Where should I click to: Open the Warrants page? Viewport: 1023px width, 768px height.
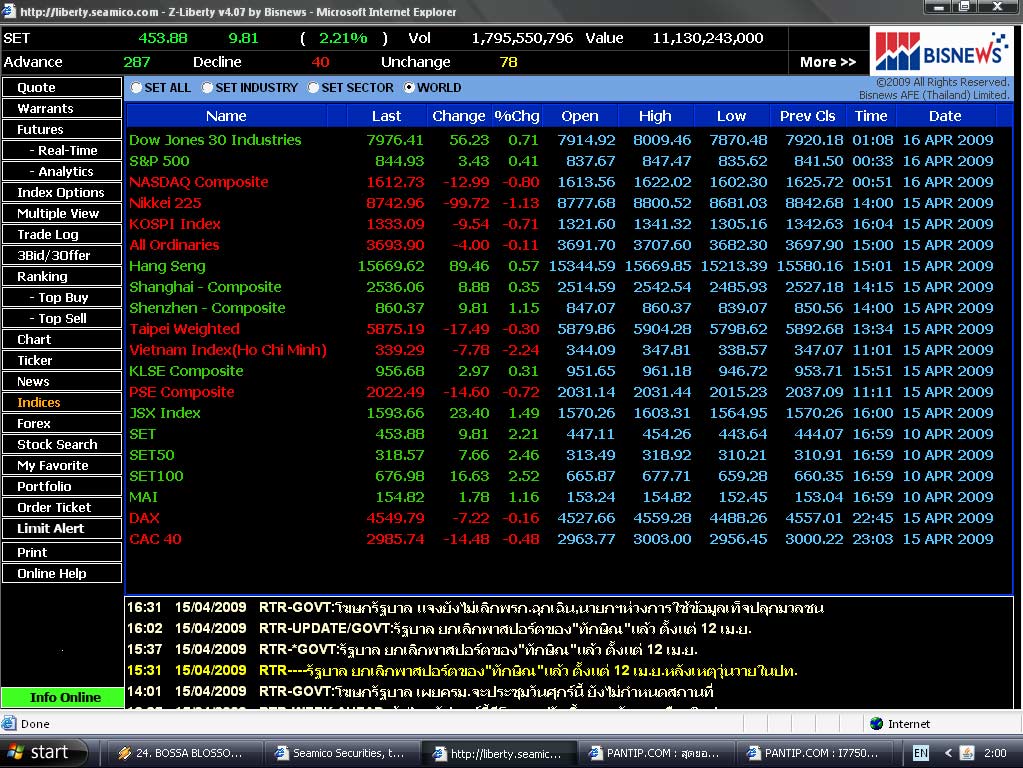[x=62, y=108]
